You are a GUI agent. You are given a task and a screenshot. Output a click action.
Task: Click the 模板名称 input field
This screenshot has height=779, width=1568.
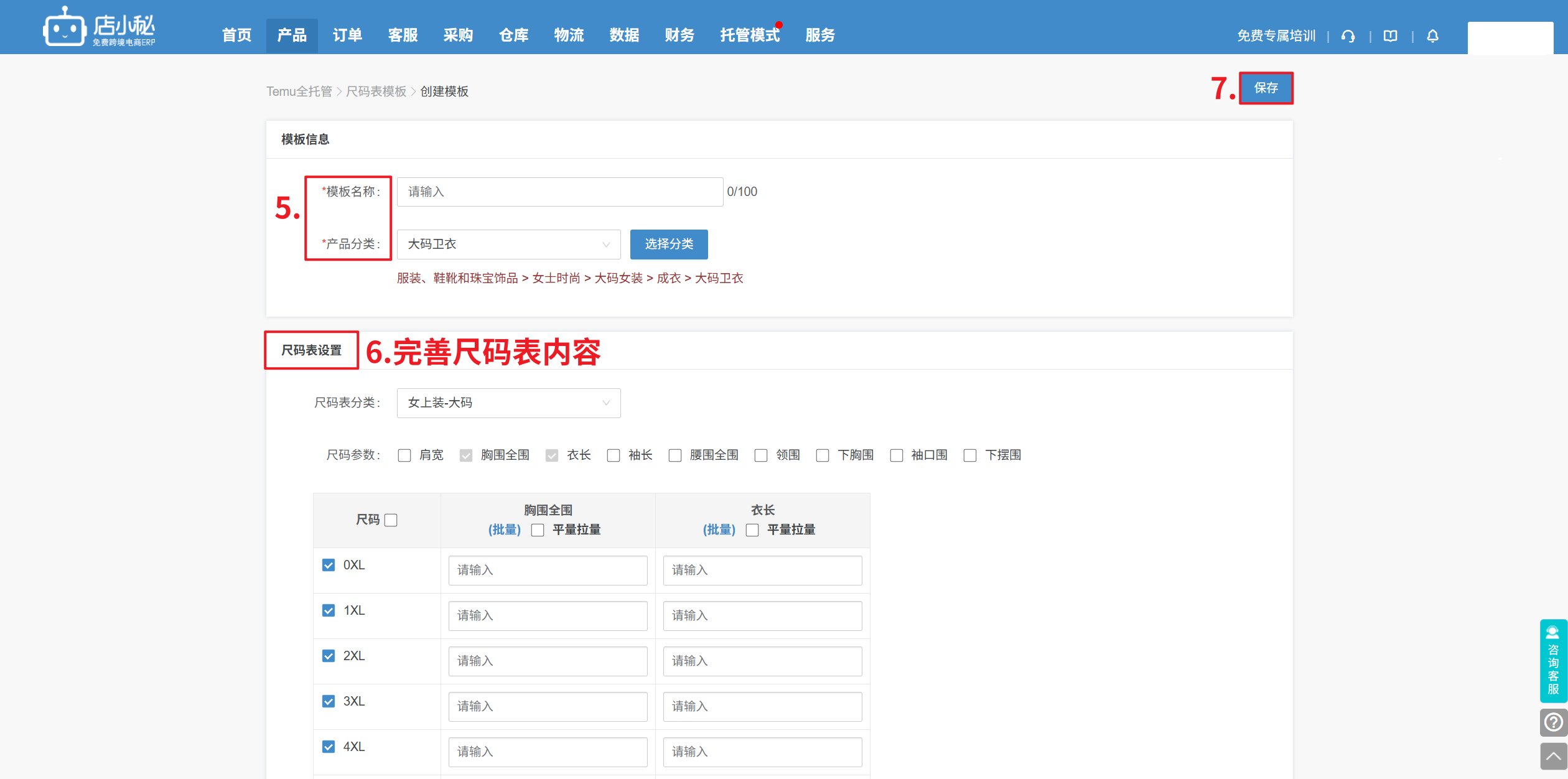(559, 192)
